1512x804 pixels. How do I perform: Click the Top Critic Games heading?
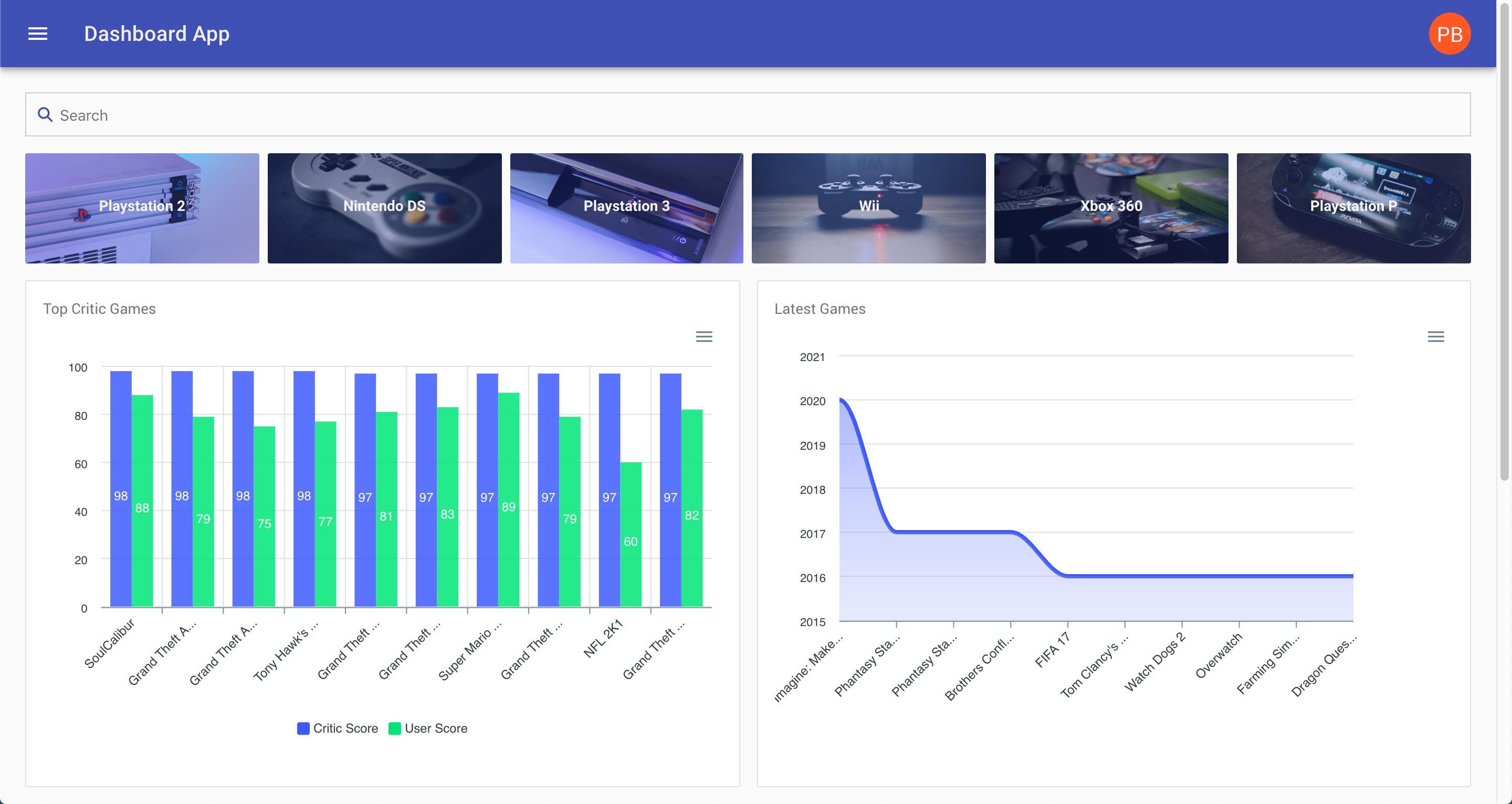[x=99, y=309]
